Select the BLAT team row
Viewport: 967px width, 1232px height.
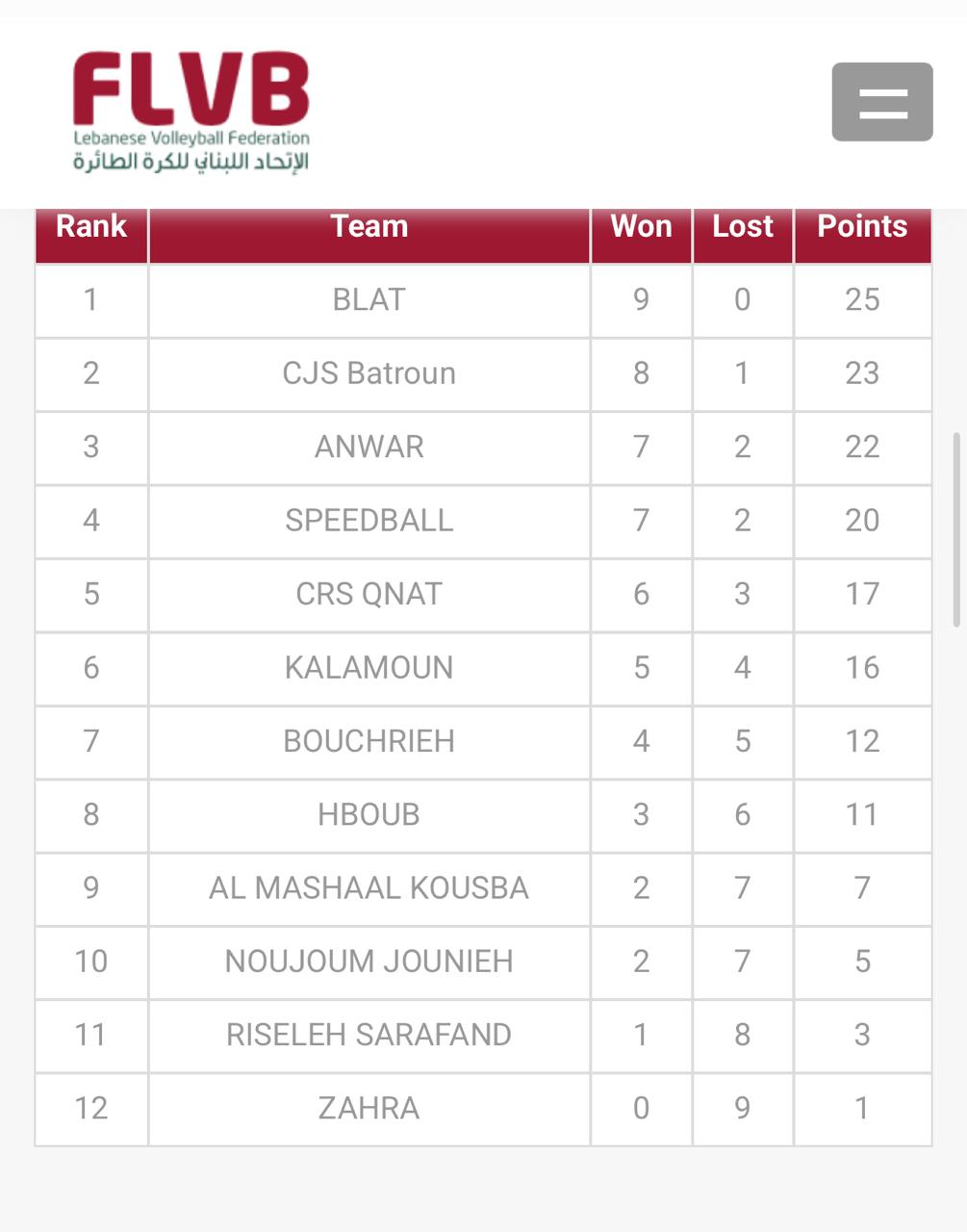[x=369, y=300]
